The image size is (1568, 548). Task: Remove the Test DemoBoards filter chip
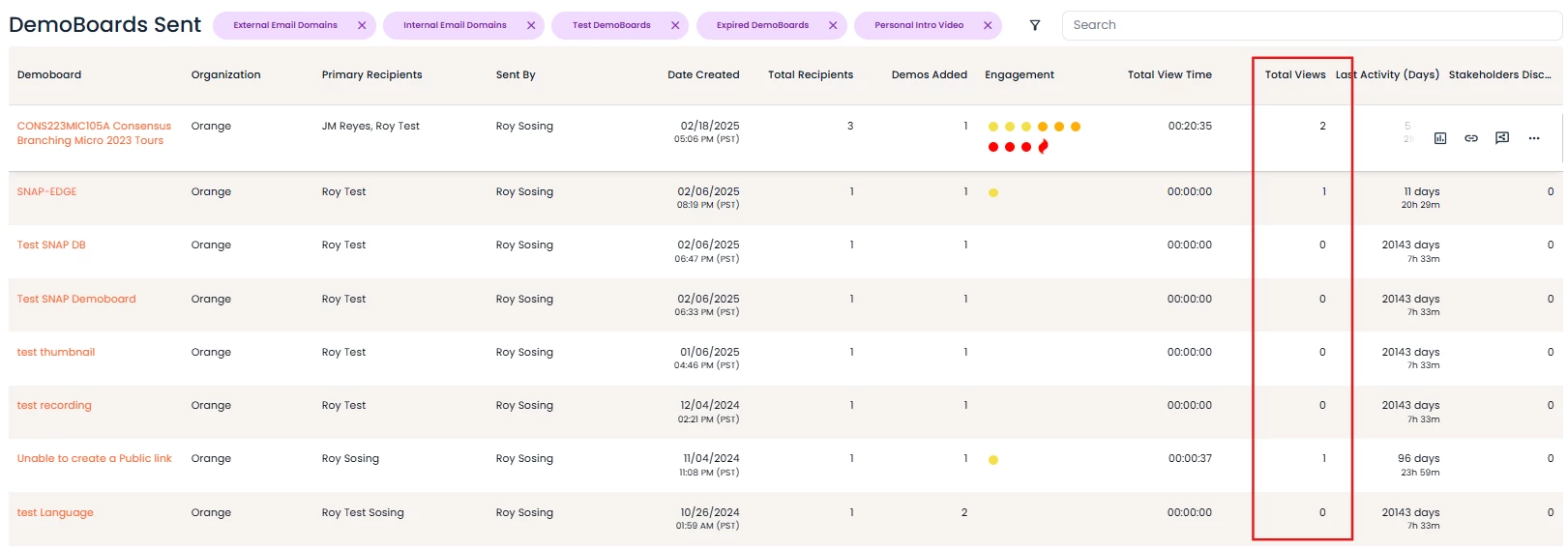point(675,26)
